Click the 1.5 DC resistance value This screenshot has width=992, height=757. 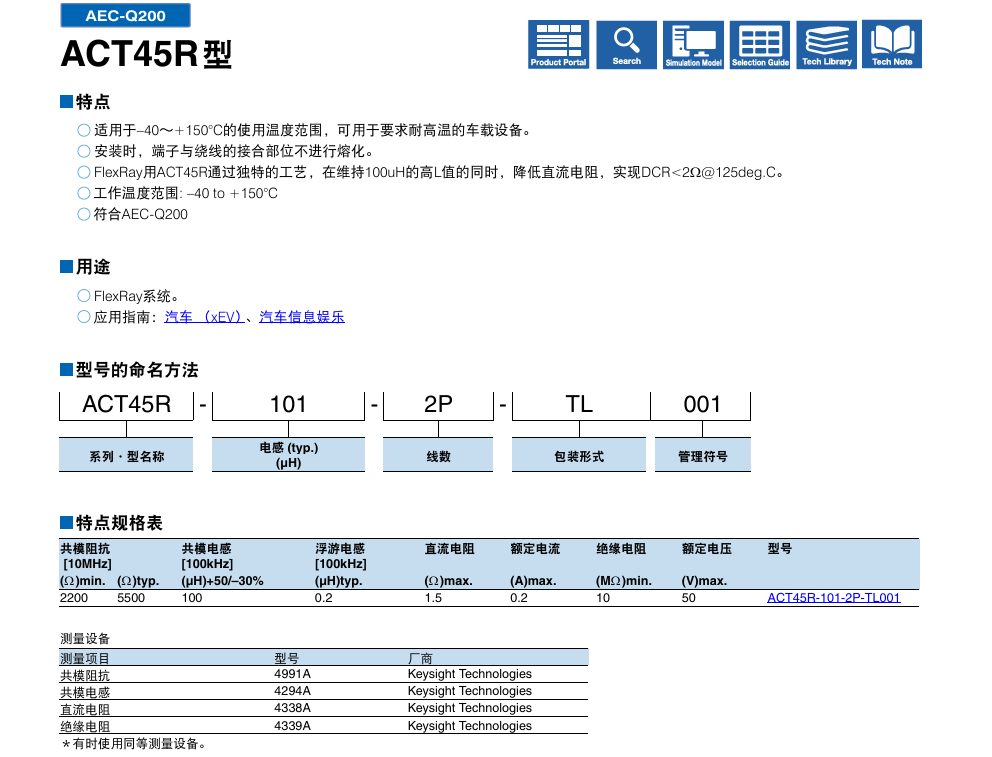[x=433, y=598]
